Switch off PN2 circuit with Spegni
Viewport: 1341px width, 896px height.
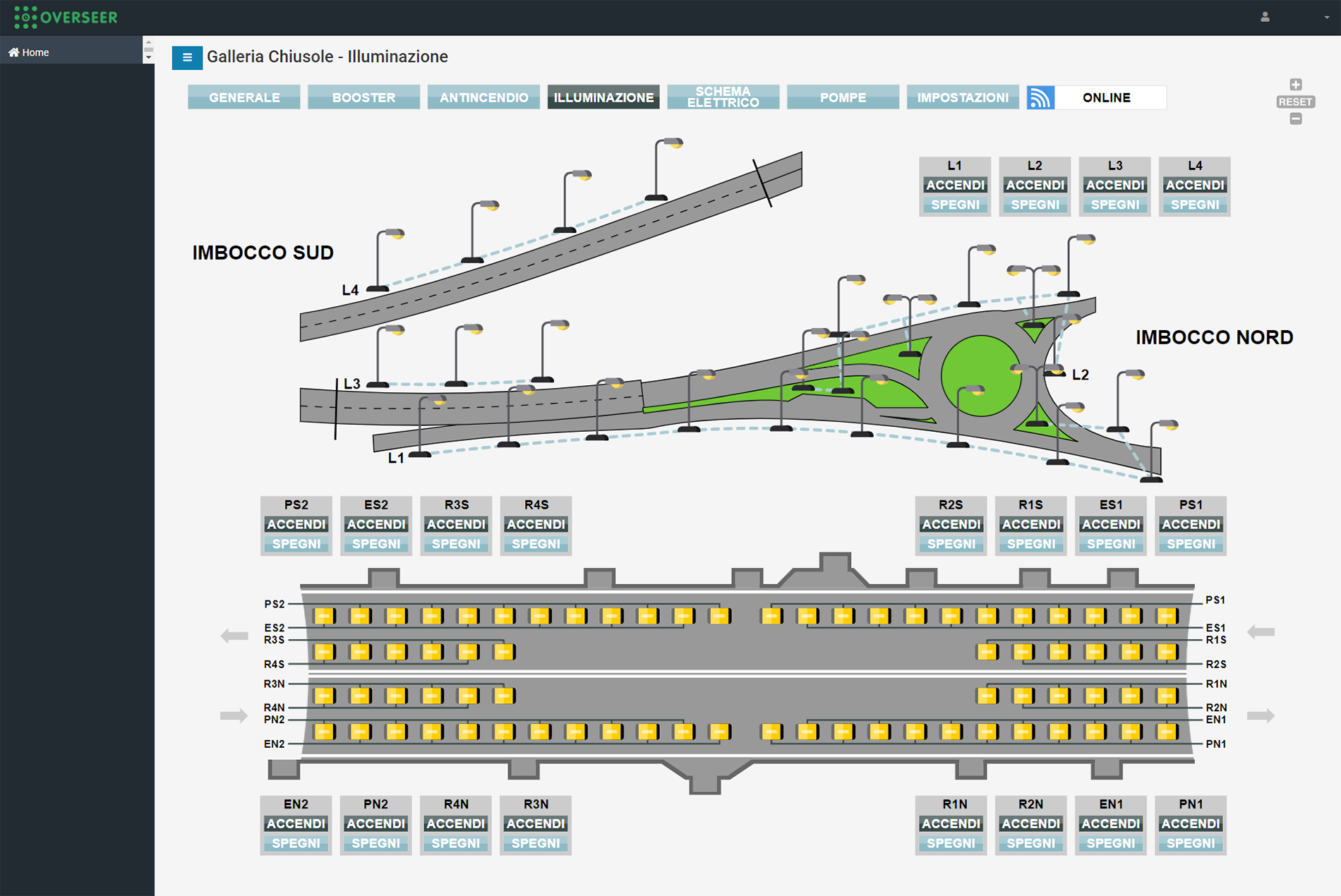pyautogui.click(x=375, y=843)
